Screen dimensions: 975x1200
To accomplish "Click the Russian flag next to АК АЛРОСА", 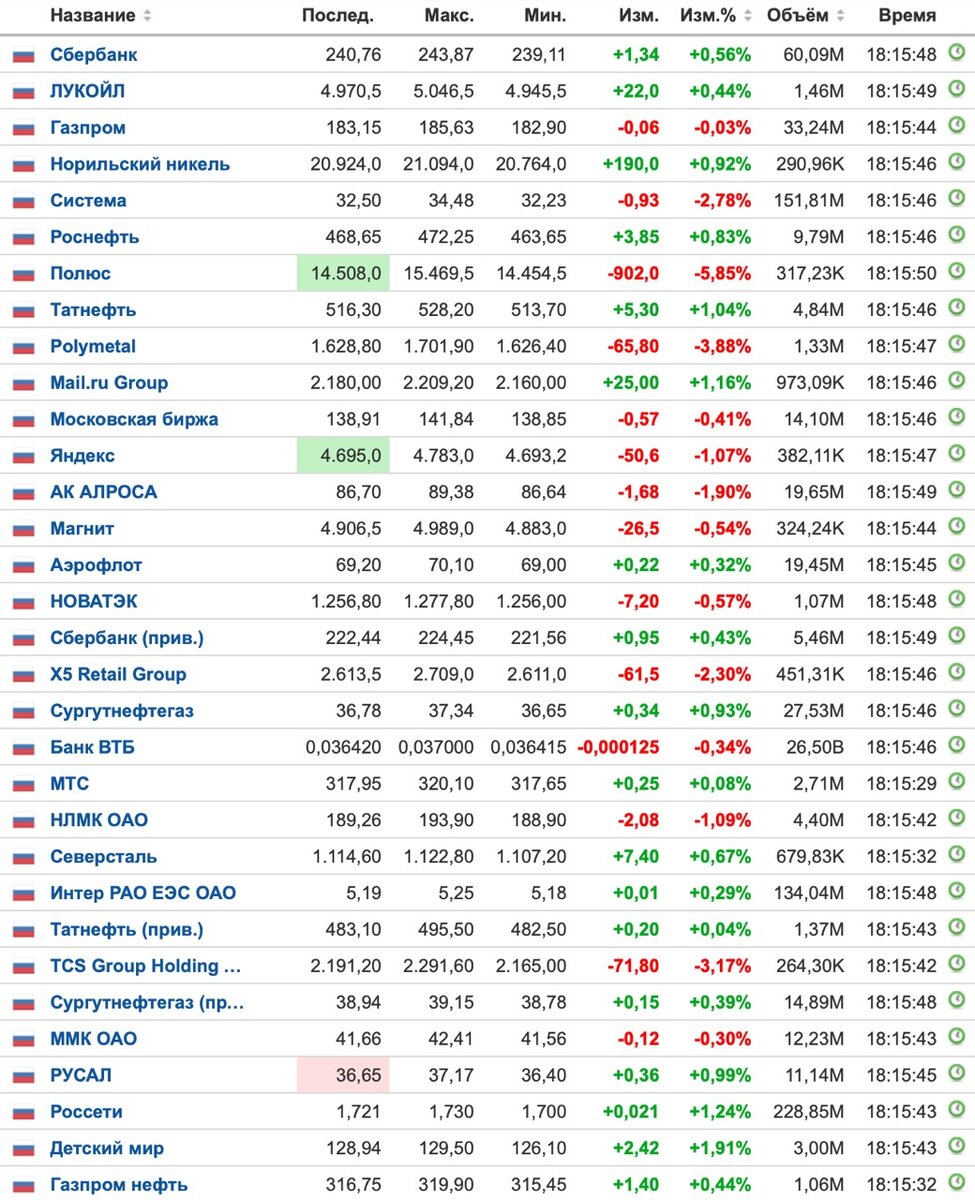I will coord(23,493).
